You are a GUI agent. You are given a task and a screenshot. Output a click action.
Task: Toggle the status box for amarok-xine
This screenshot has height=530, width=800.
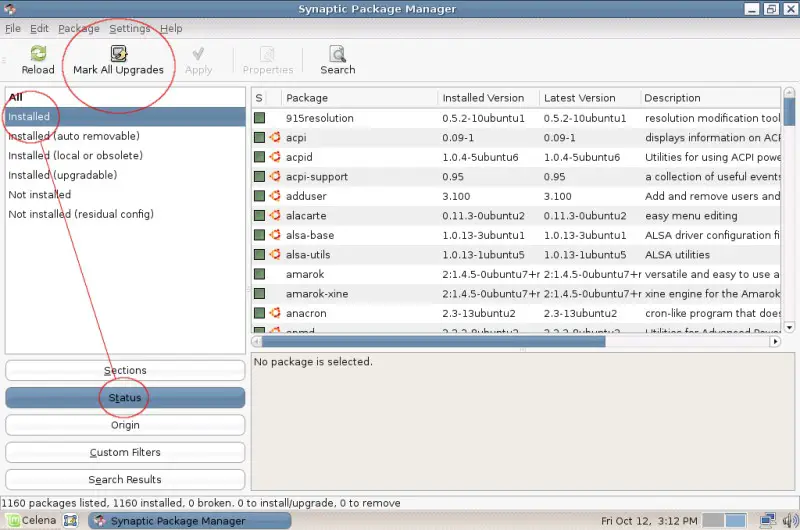click(259, 293)
